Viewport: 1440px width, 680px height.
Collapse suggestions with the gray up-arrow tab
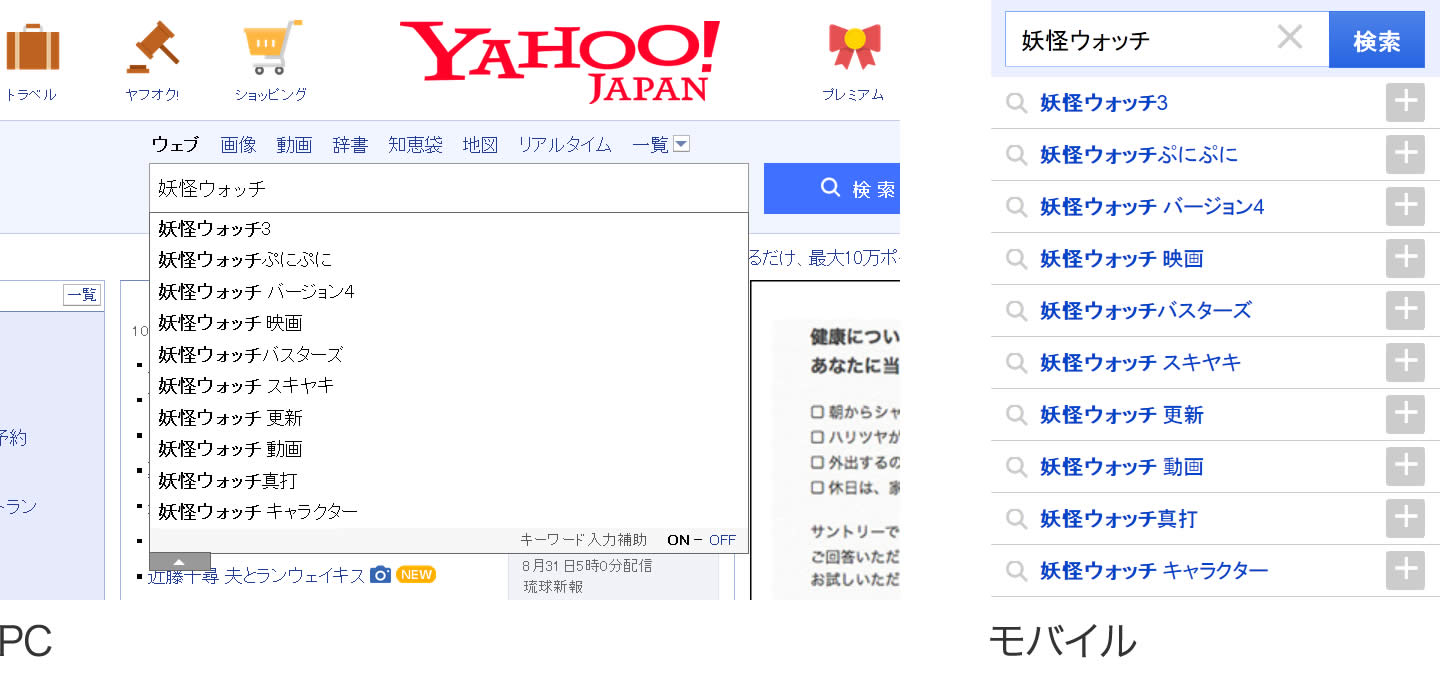pos(180,561)
